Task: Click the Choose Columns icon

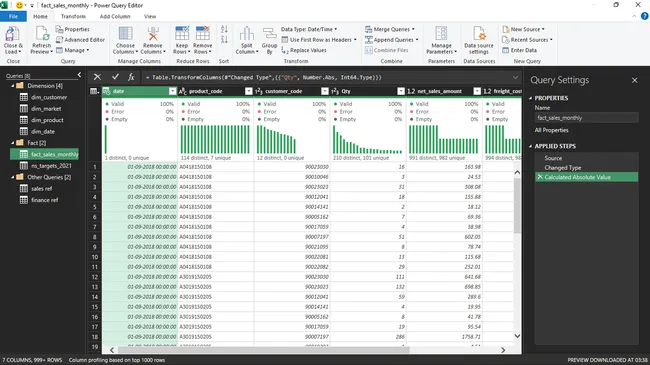Action: (125, 34)
